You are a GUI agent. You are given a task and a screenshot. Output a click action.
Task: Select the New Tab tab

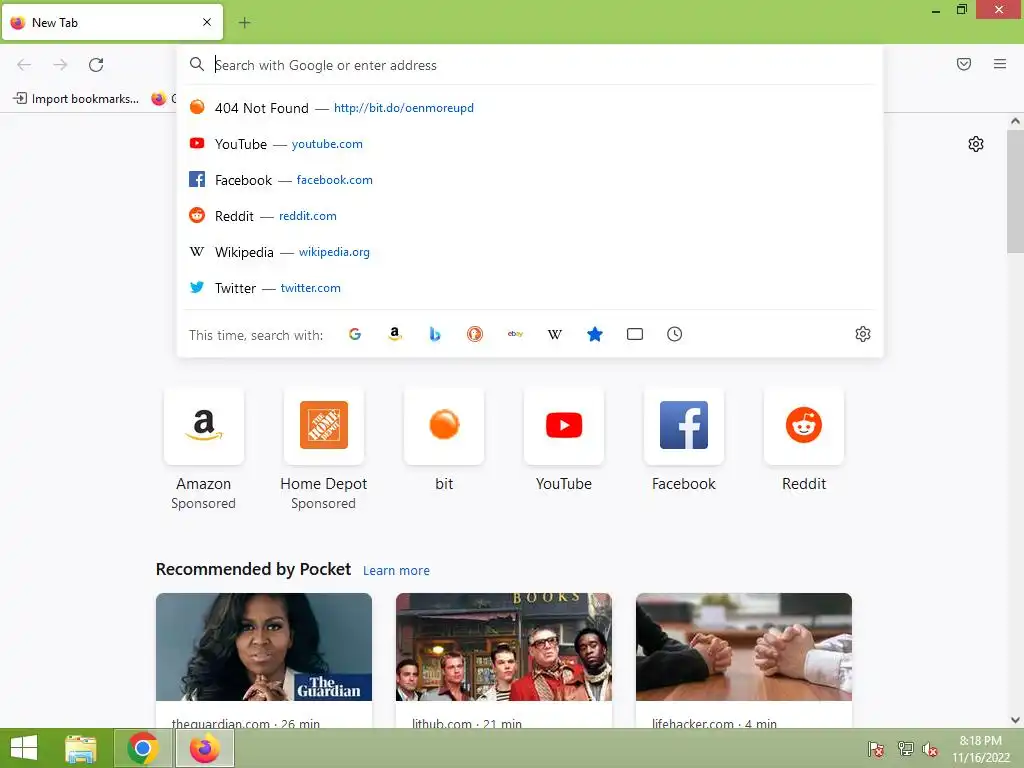coord(112,22)
